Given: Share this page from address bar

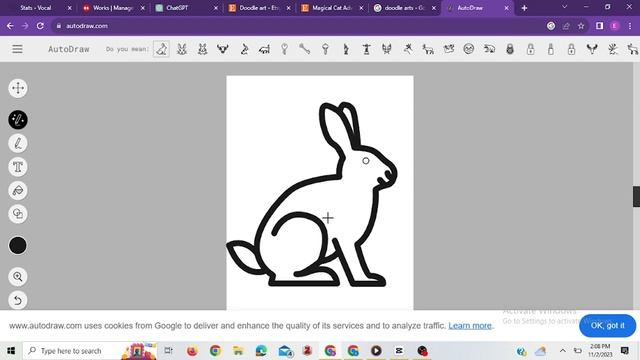Looking at the screenshot, I should pos(566,26).
